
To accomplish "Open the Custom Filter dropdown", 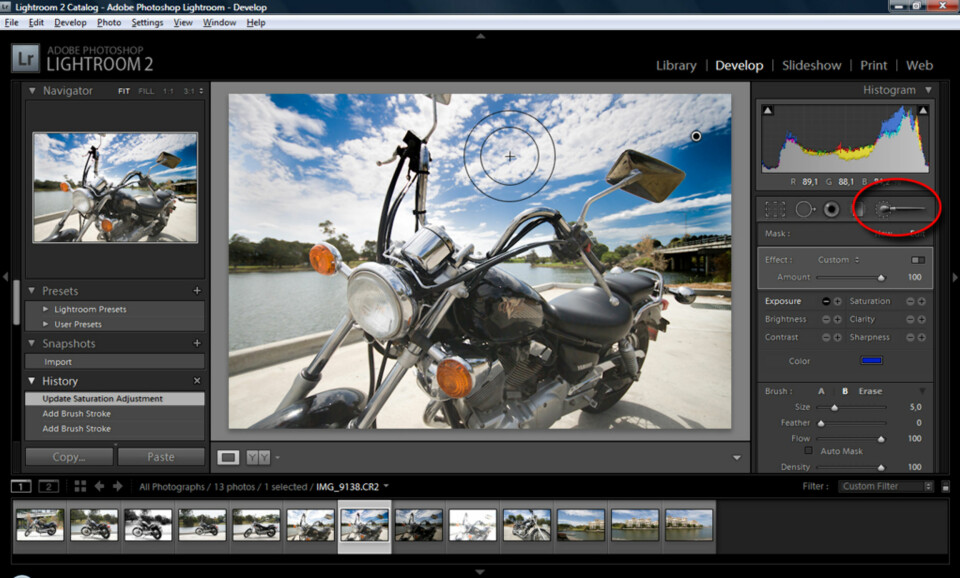I will 885,486.
